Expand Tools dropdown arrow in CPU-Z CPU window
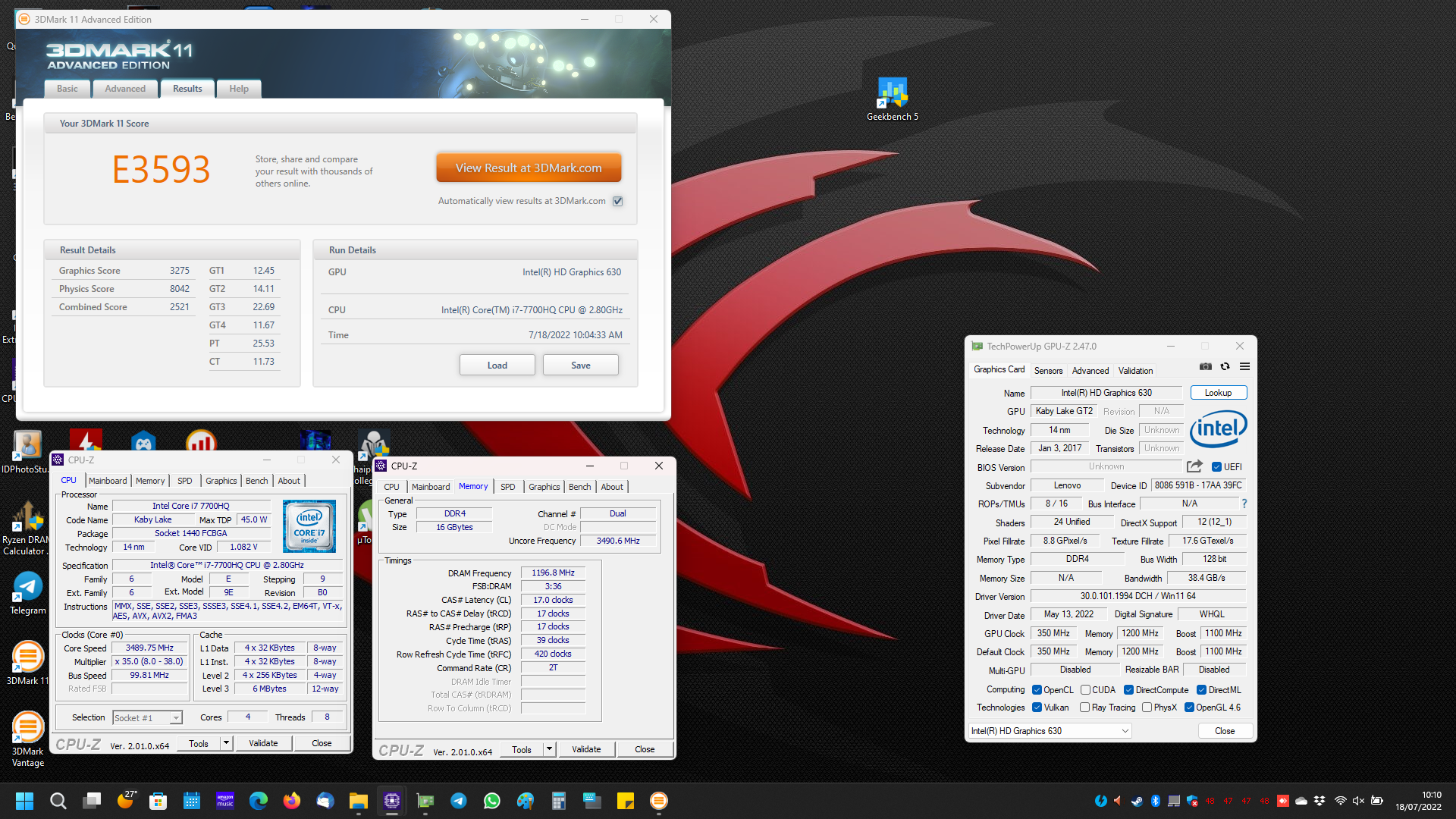The height and width of the screenshot is (819, 1456). pyautogui.click(x=226, y=743)
